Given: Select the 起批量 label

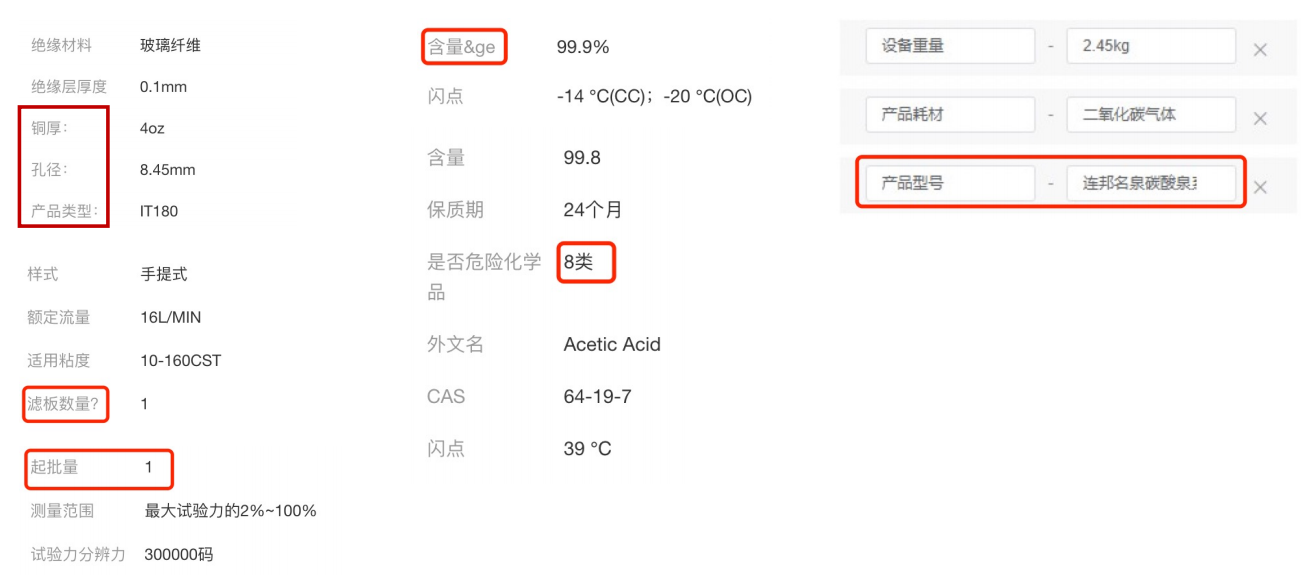Looking at the screenshot, I should click(54, 467).
